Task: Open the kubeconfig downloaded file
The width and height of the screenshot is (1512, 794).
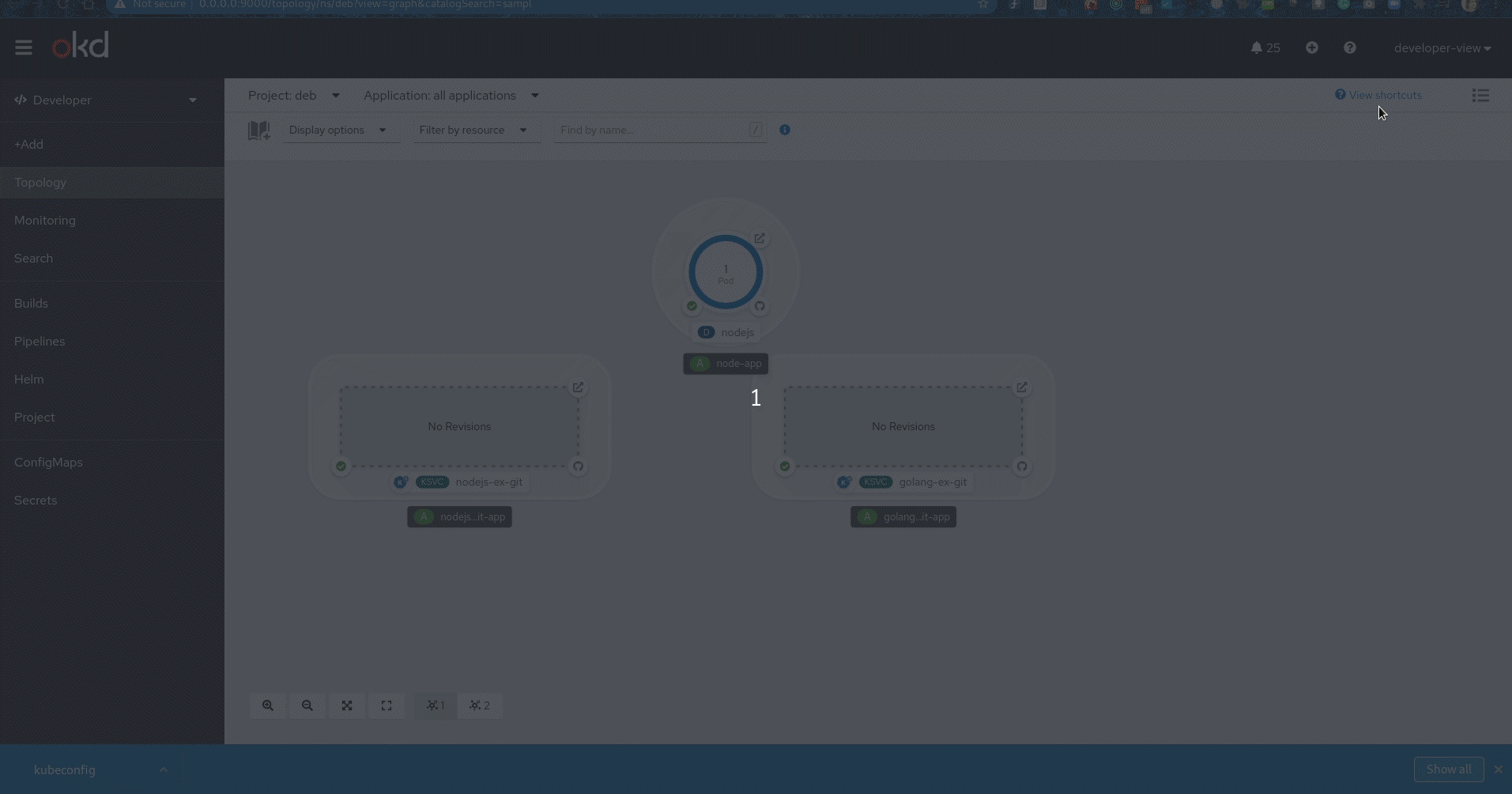Action: (65, 769)
